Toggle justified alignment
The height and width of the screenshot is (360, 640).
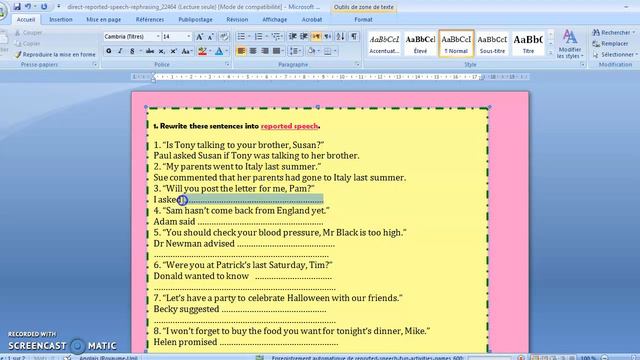tap(277, 51)
